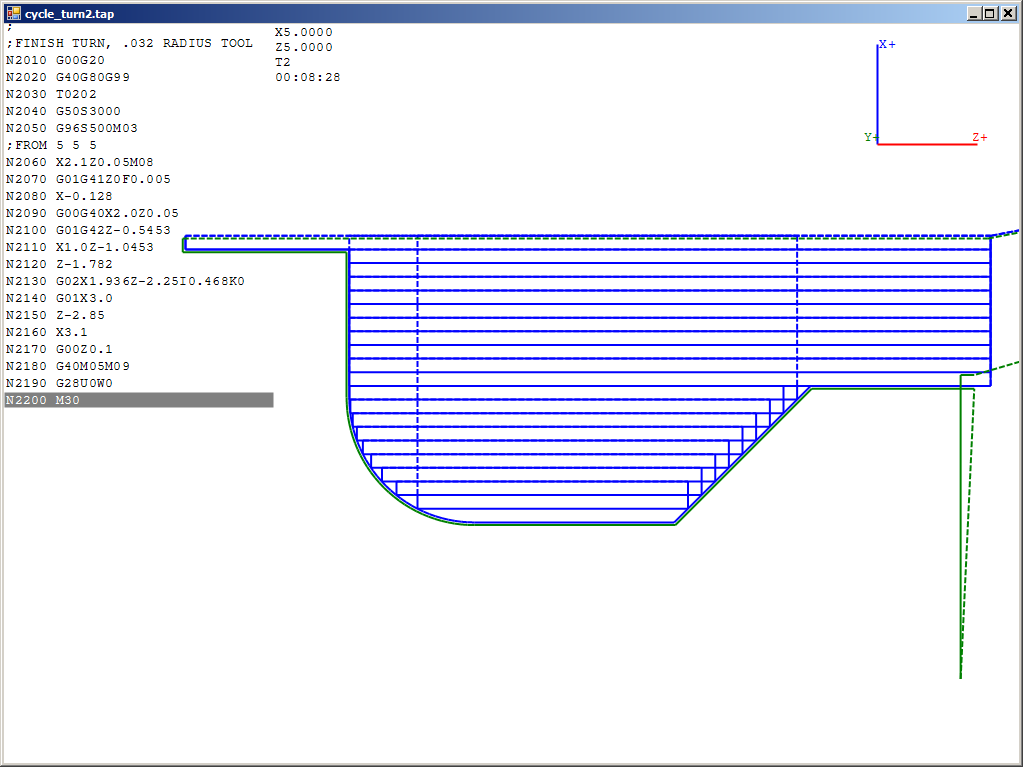Click the T2 tool number readout
The height and width of the screenshot is (767, 1023).
pyautogui.click(x=282, y=62)
